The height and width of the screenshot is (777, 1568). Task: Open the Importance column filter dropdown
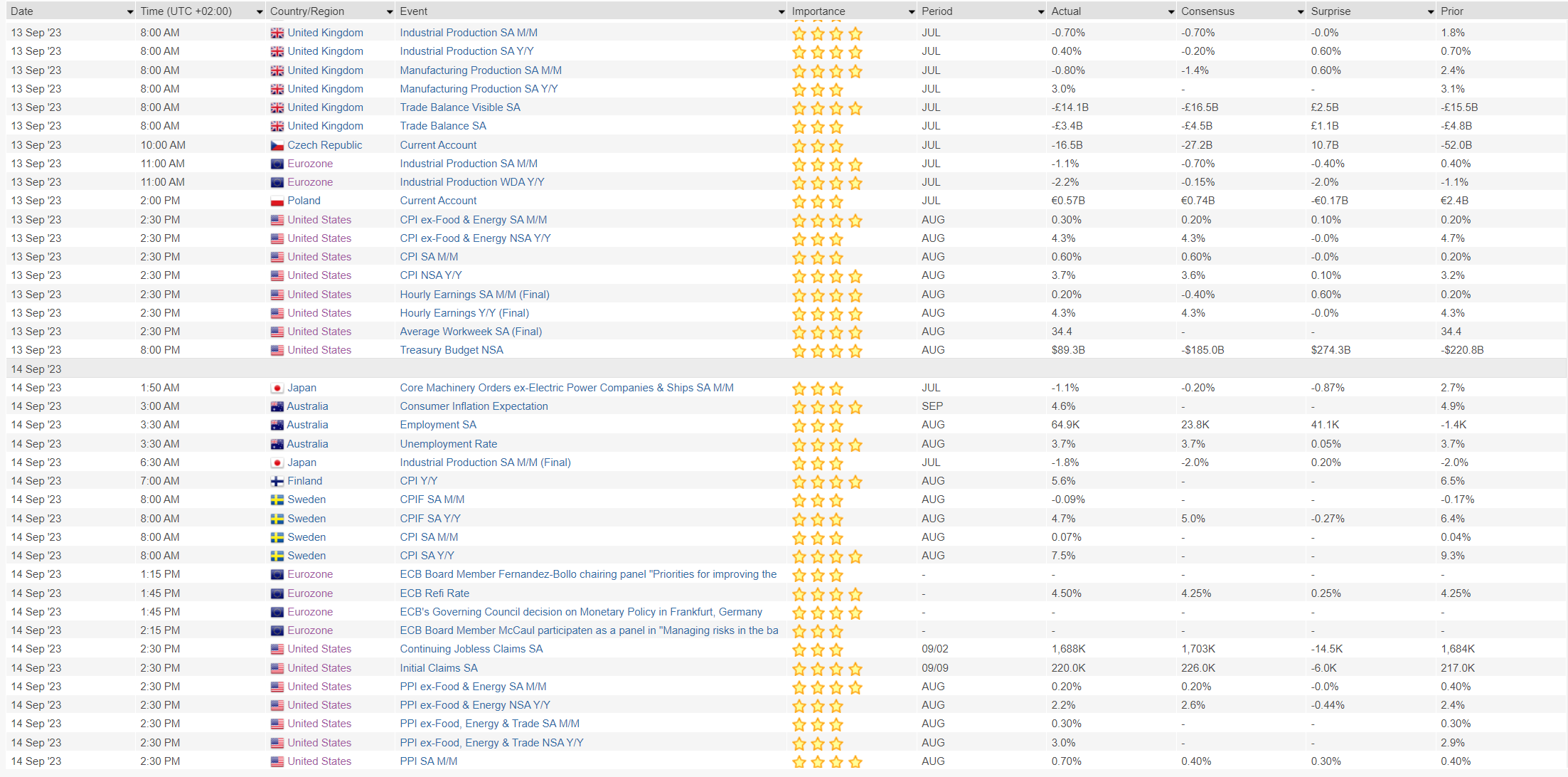coord(911,12)
